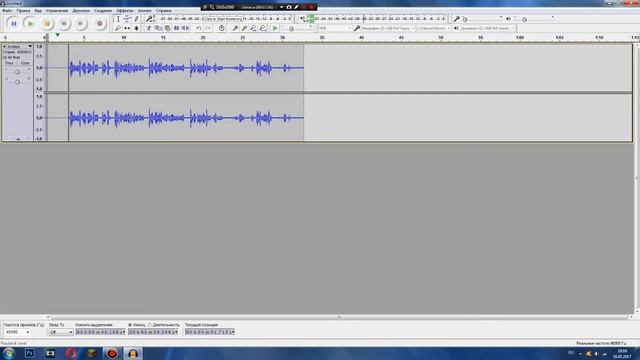Mute the audio track
Image resolution: width=640 pixels, height=360 pixels.
(x=9, y=63)
